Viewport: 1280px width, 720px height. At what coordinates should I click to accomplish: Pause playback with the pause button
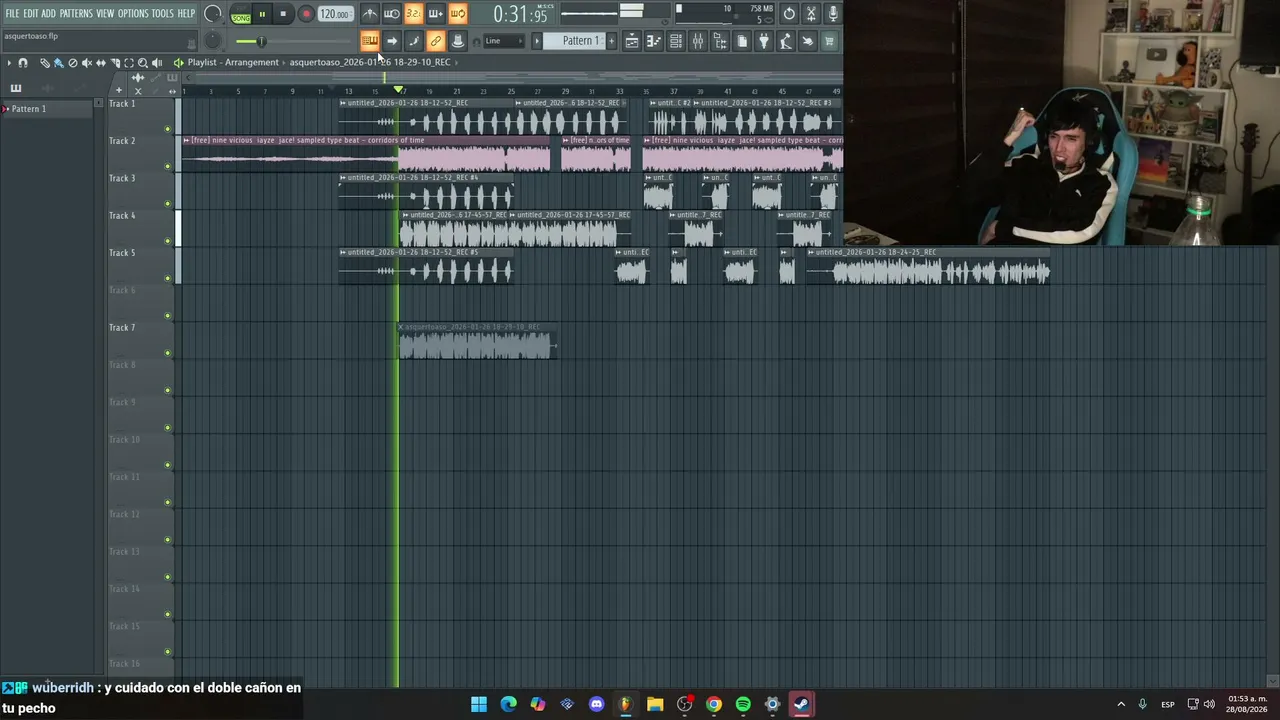[262, 14]
